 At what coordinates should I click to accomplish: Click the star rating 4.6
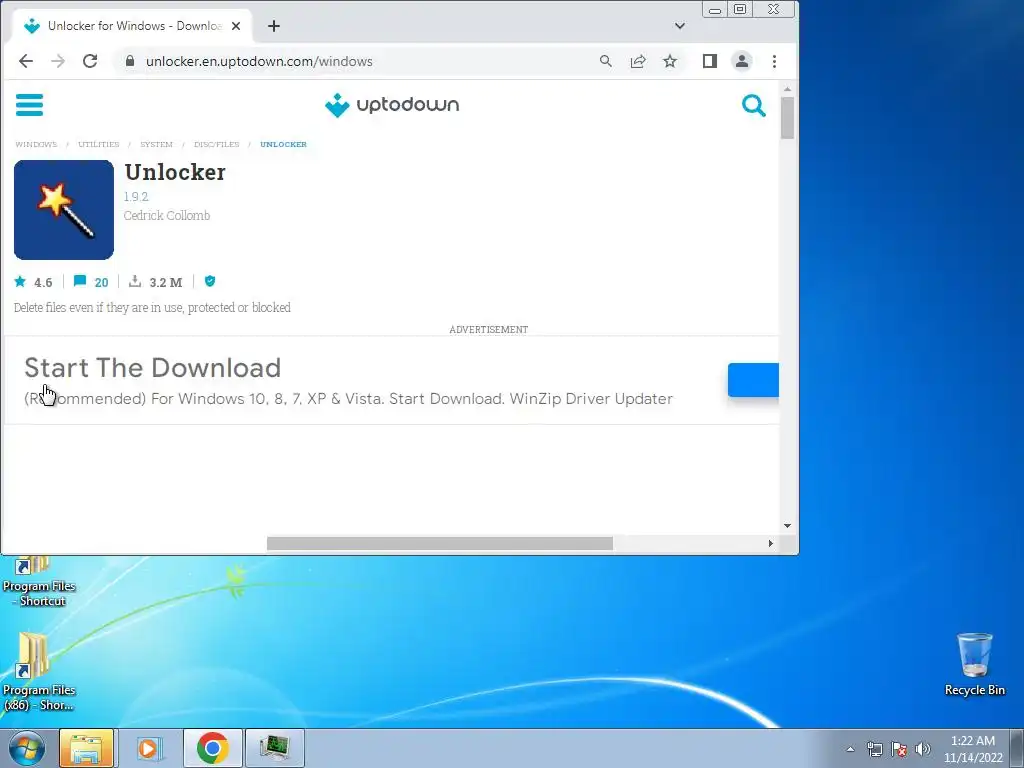point(33,282)
